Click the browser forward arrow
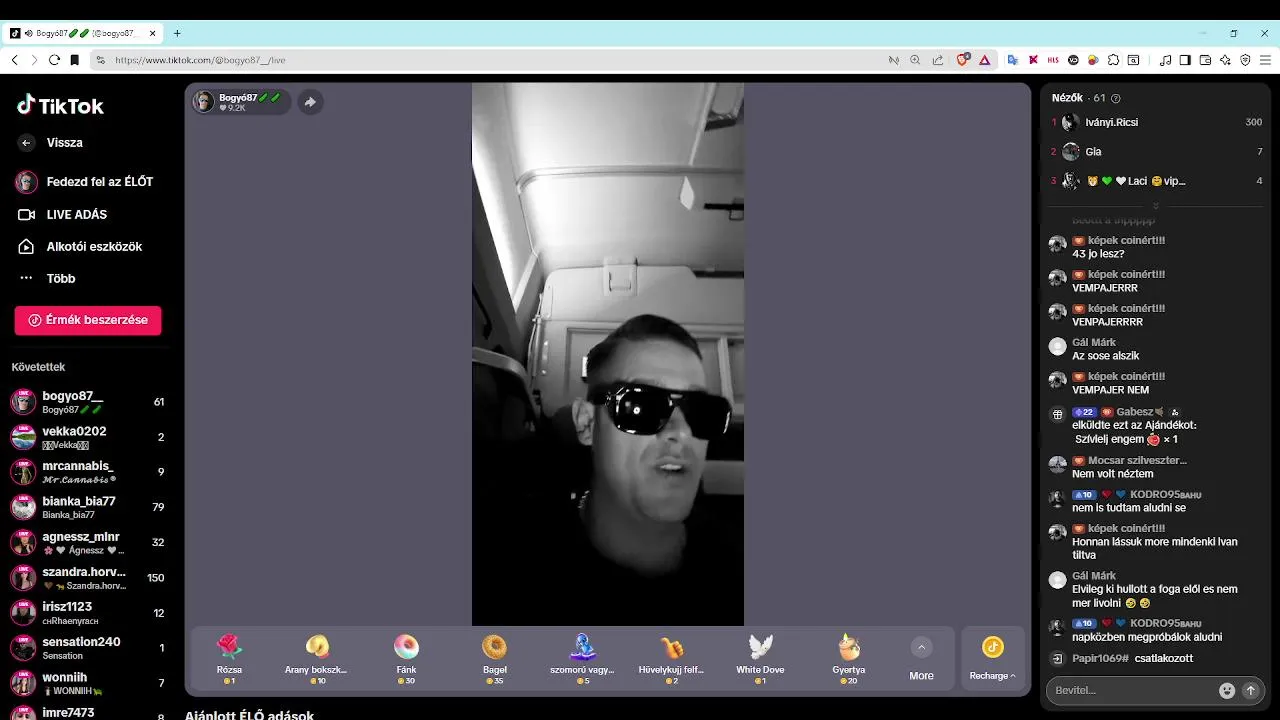 [34, 60]
